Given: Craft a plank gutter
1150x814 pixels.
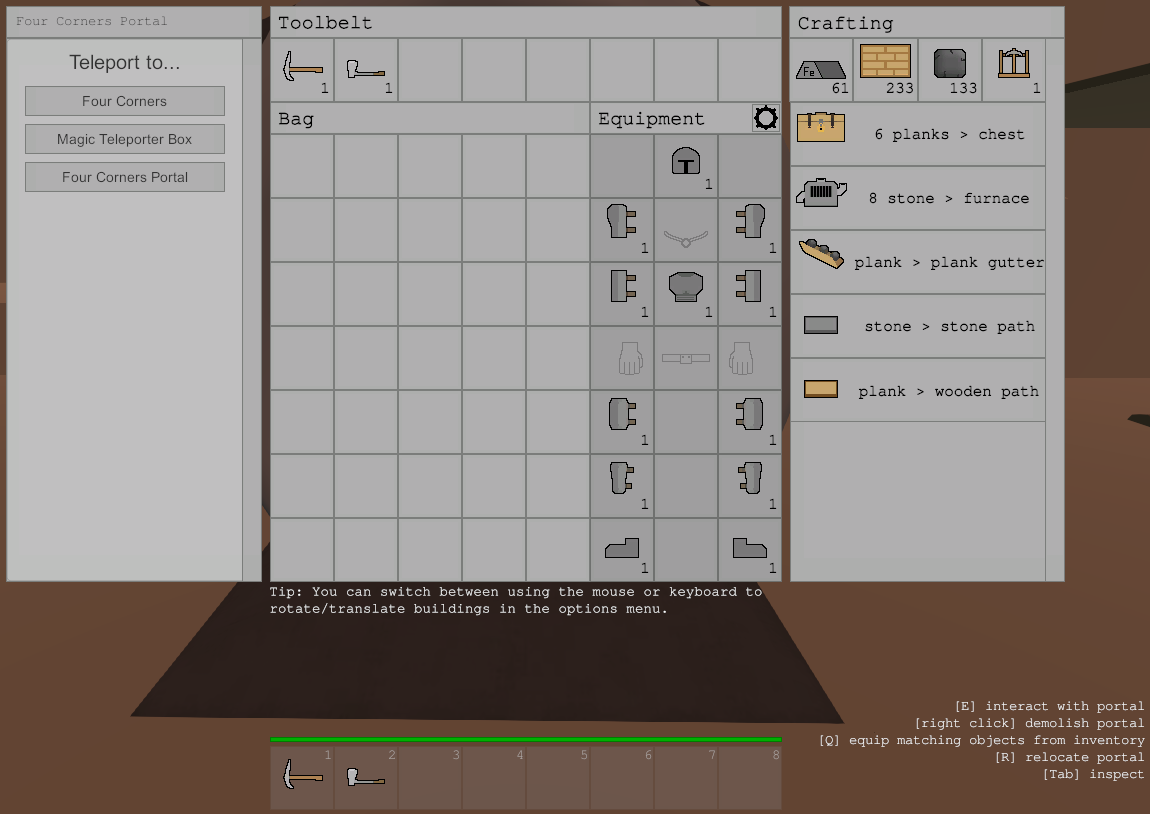Looking at the screenshot, I should tap(918, 262).
